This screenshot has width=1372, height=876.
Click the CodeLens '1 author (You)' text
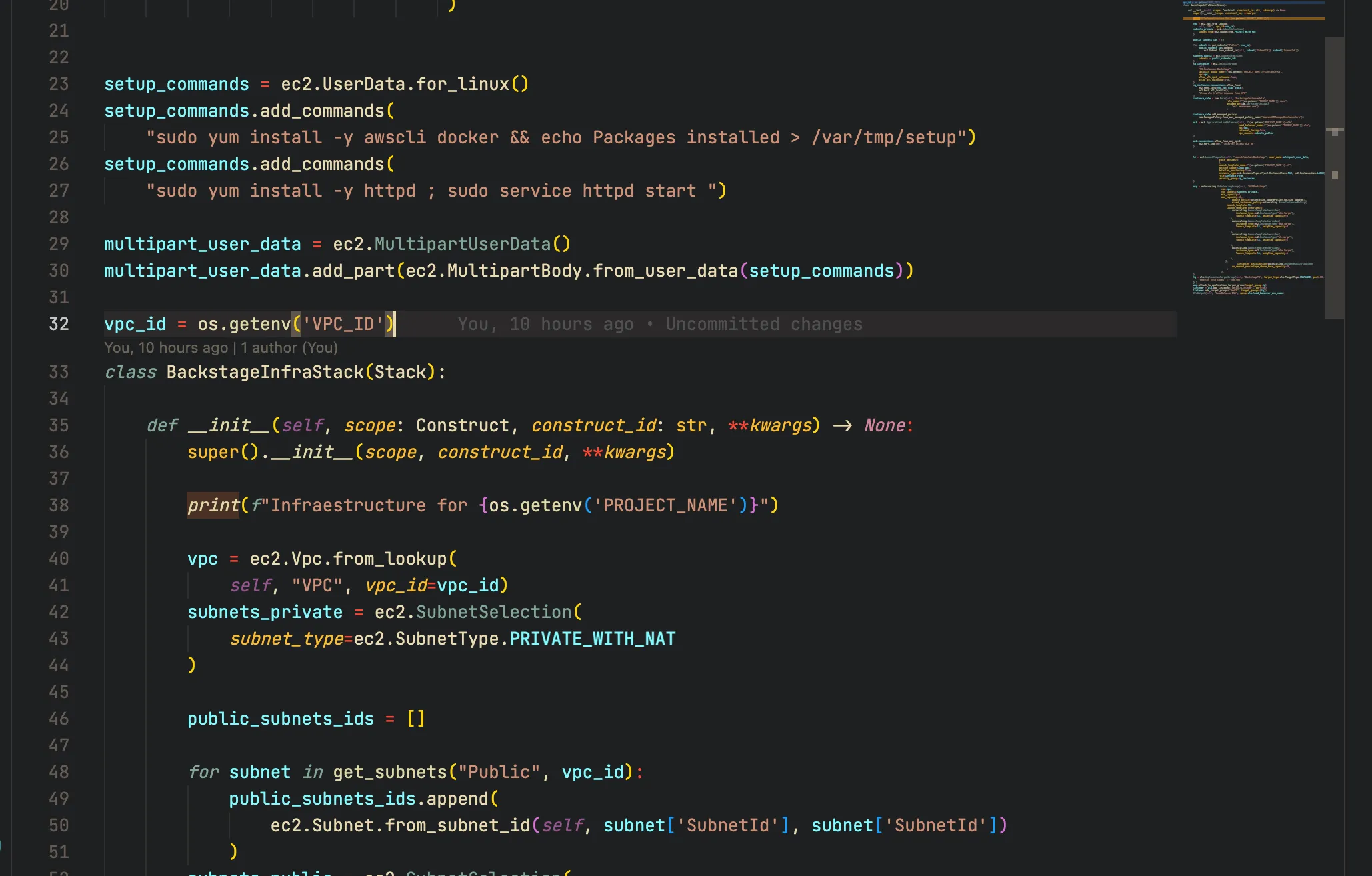[x=289, y=348]
